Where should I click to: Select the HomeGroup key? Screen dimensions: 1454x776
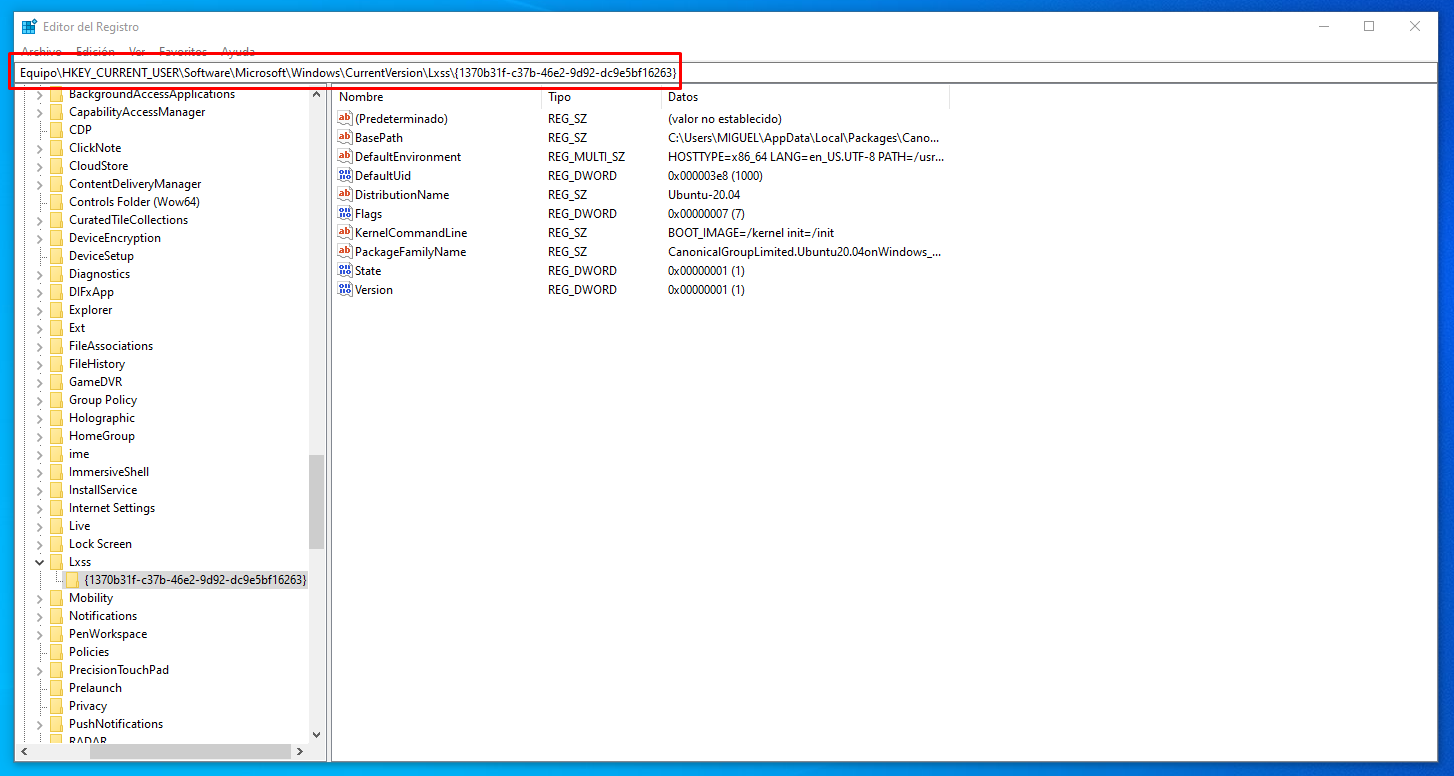coord(101,436)
